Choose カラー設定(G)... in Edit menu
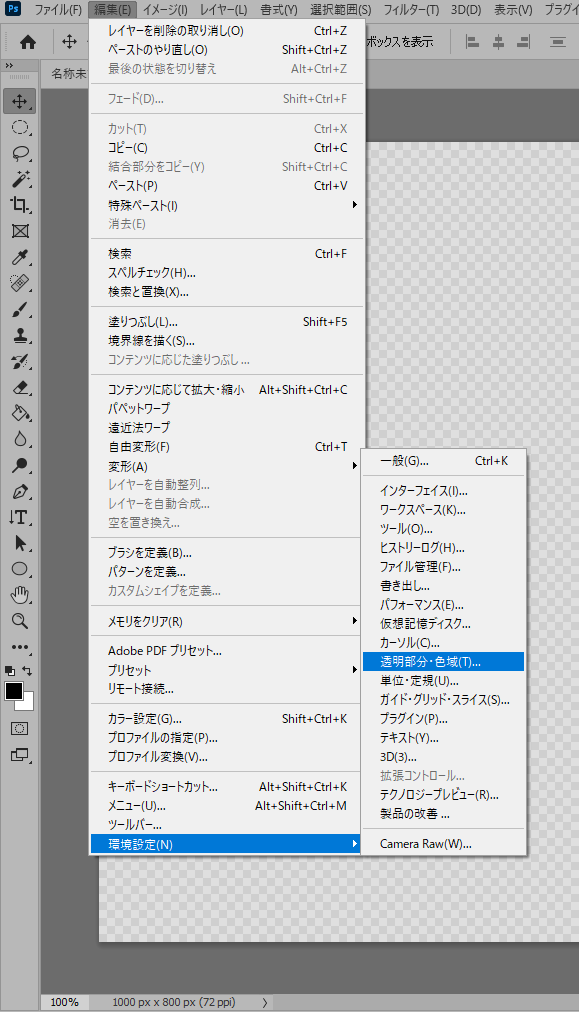Viewport: 579px width, 1012px height. click(227, 719)
